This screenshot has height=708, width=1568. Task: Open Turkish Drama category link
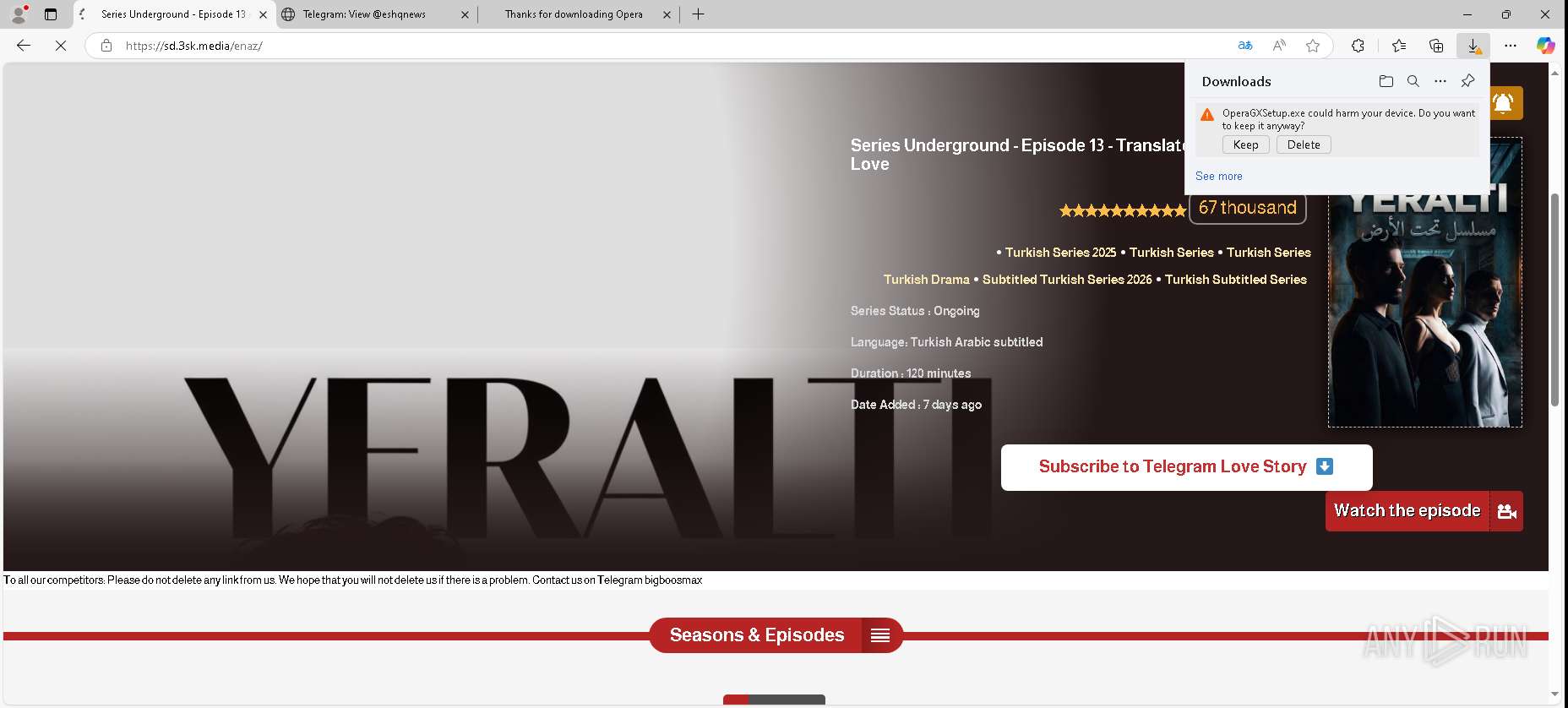(x=926, y=280)
